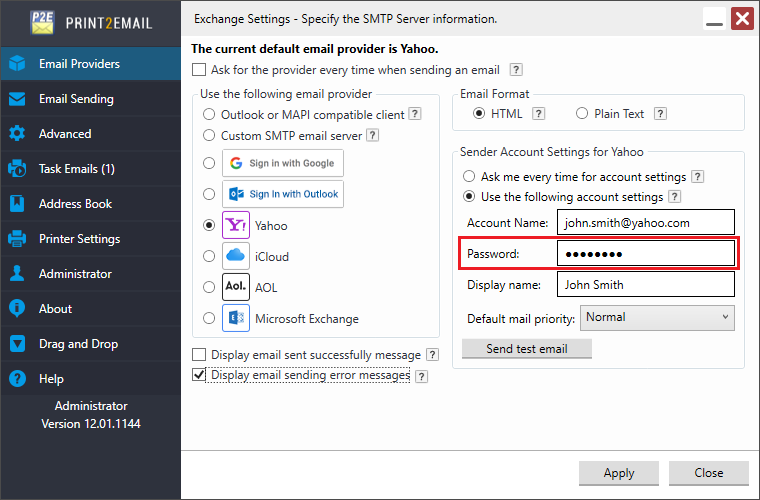Click the Apply button
The image size is (760, 500).
(x=619, y=473)
